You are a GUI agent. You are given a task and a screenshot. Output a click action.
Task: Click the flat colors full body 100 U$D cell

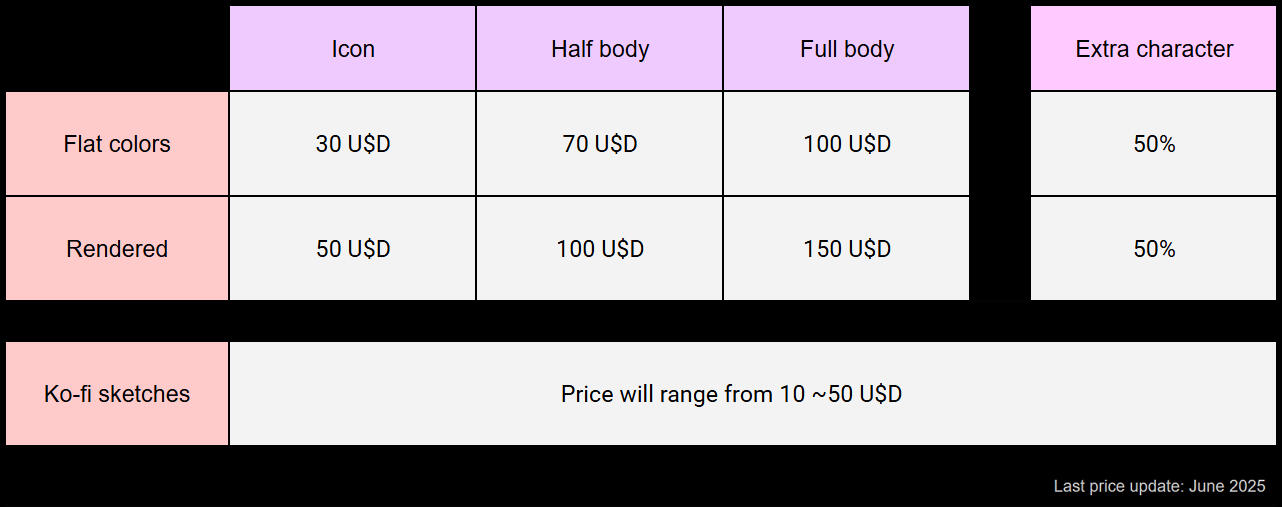click(847, 144)
